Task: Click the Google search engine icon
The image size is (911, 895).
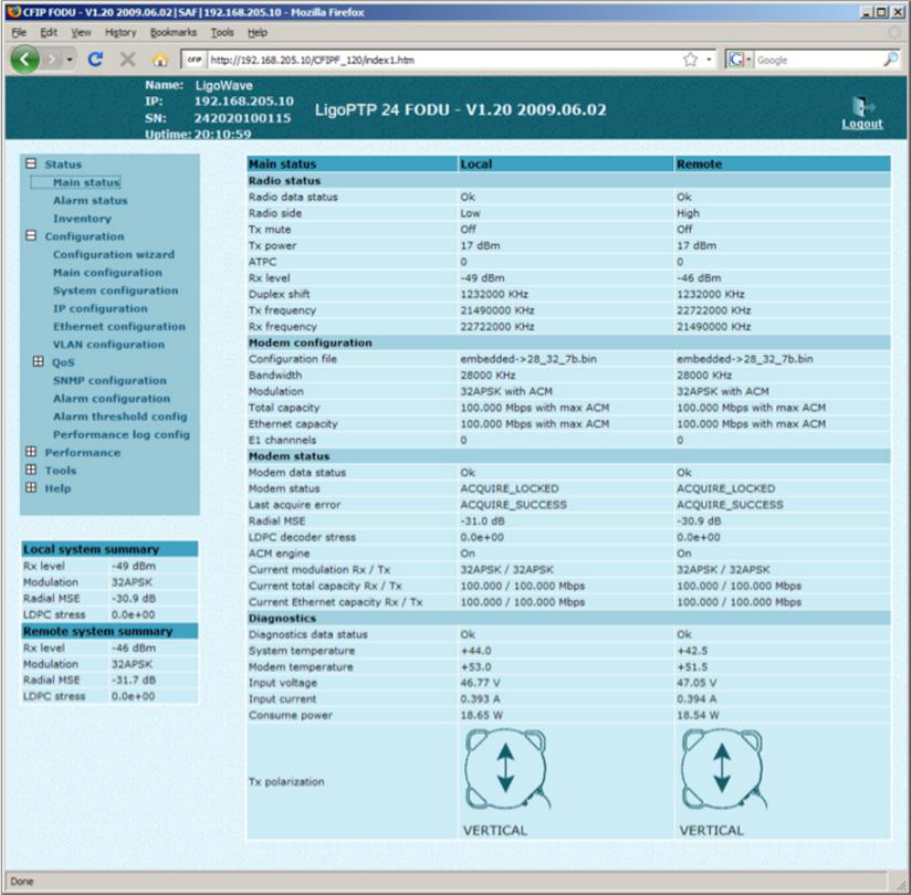Action: click(x=736, y=60)
